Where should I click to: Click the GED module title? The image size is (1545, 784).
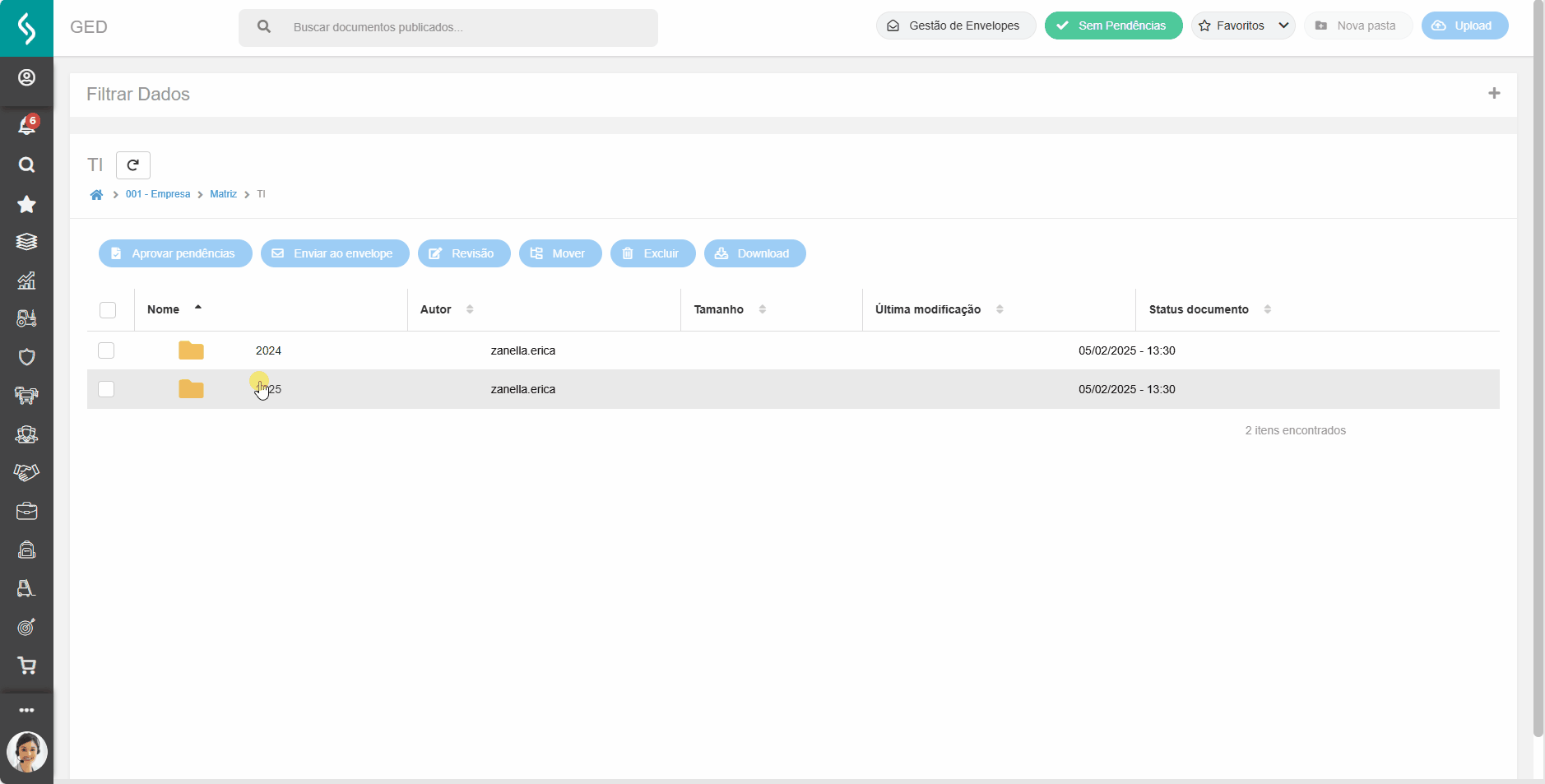pos(89,27)
